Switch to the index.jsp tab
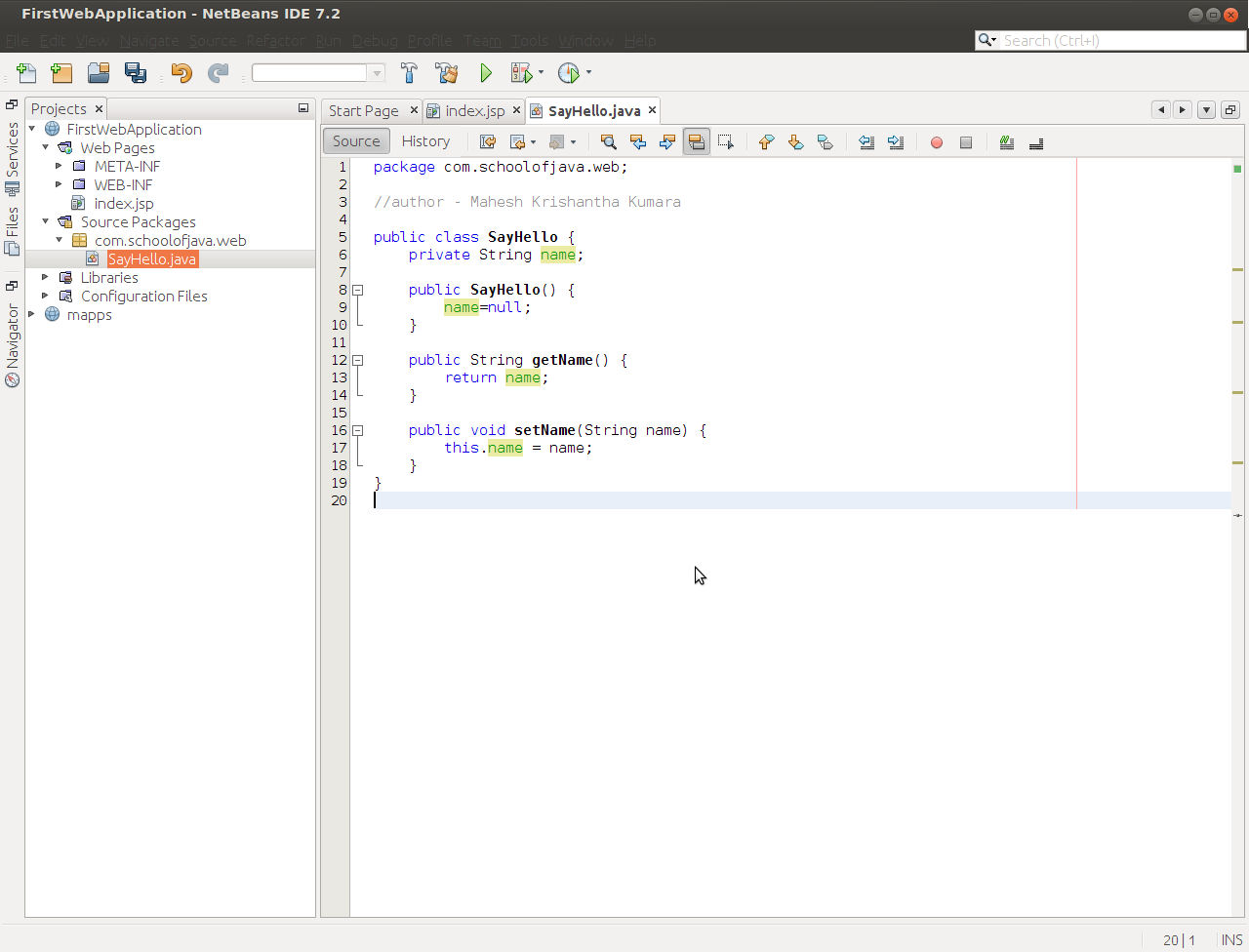 click(474, 111)
